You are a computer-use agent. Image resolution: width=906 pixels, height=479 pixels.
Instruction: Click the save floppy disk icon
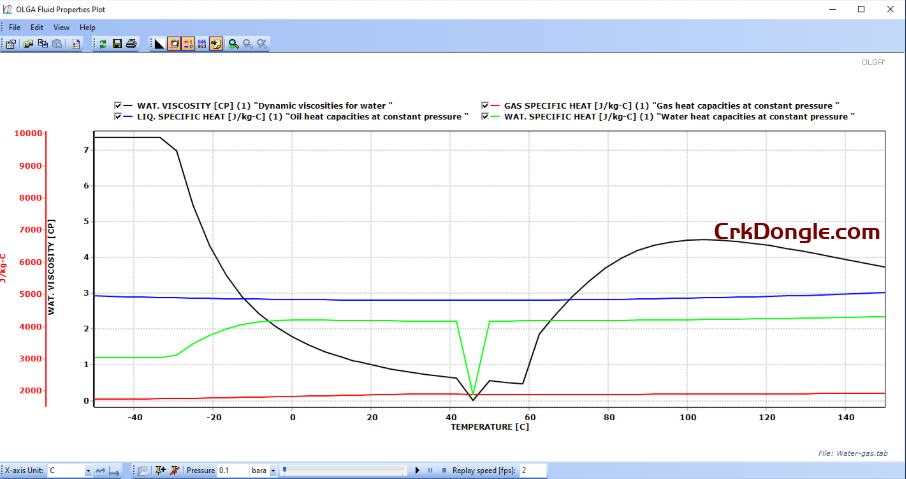tap(117, 44)
